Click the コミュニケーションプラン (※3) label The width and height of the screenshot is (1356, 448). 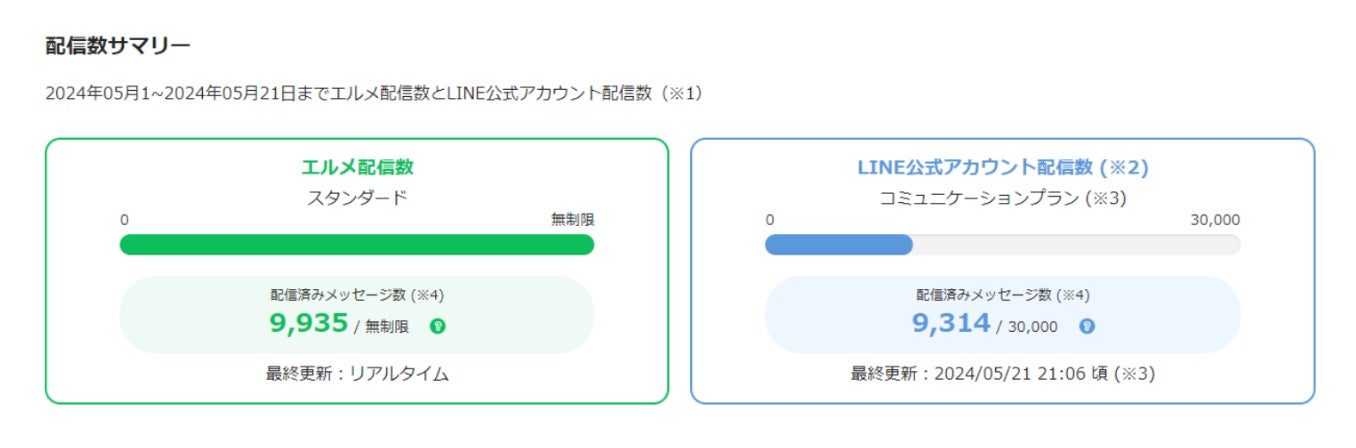click(x=1003, y=198)
